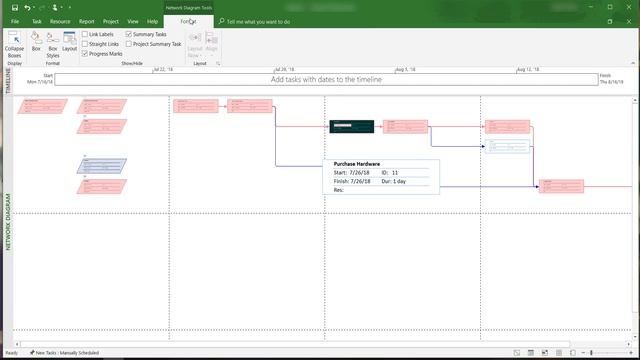Enable the Straight Links checkbox

85,44
